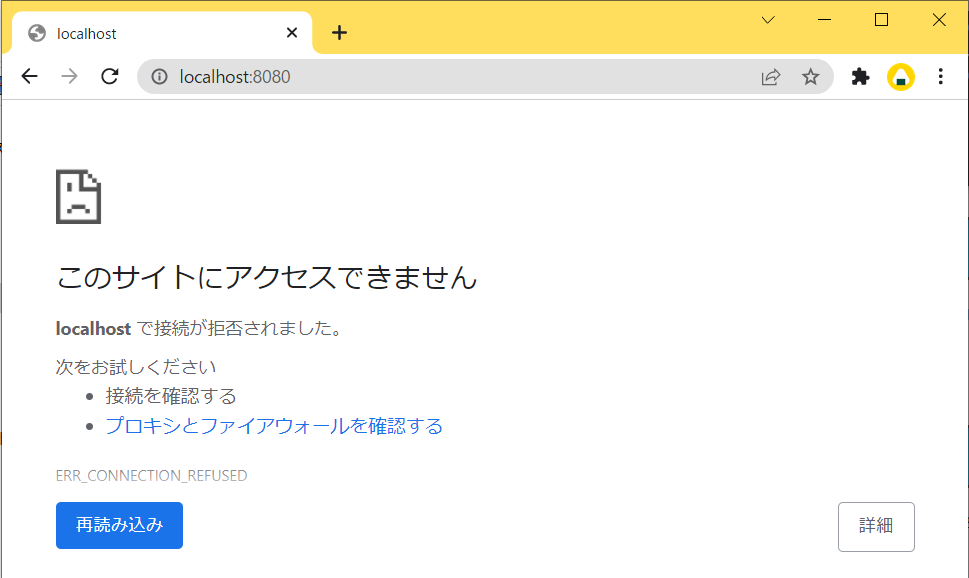This screenshot has height=578, width=969.
Task: Close the browser window
Action: tap(939, 20)
